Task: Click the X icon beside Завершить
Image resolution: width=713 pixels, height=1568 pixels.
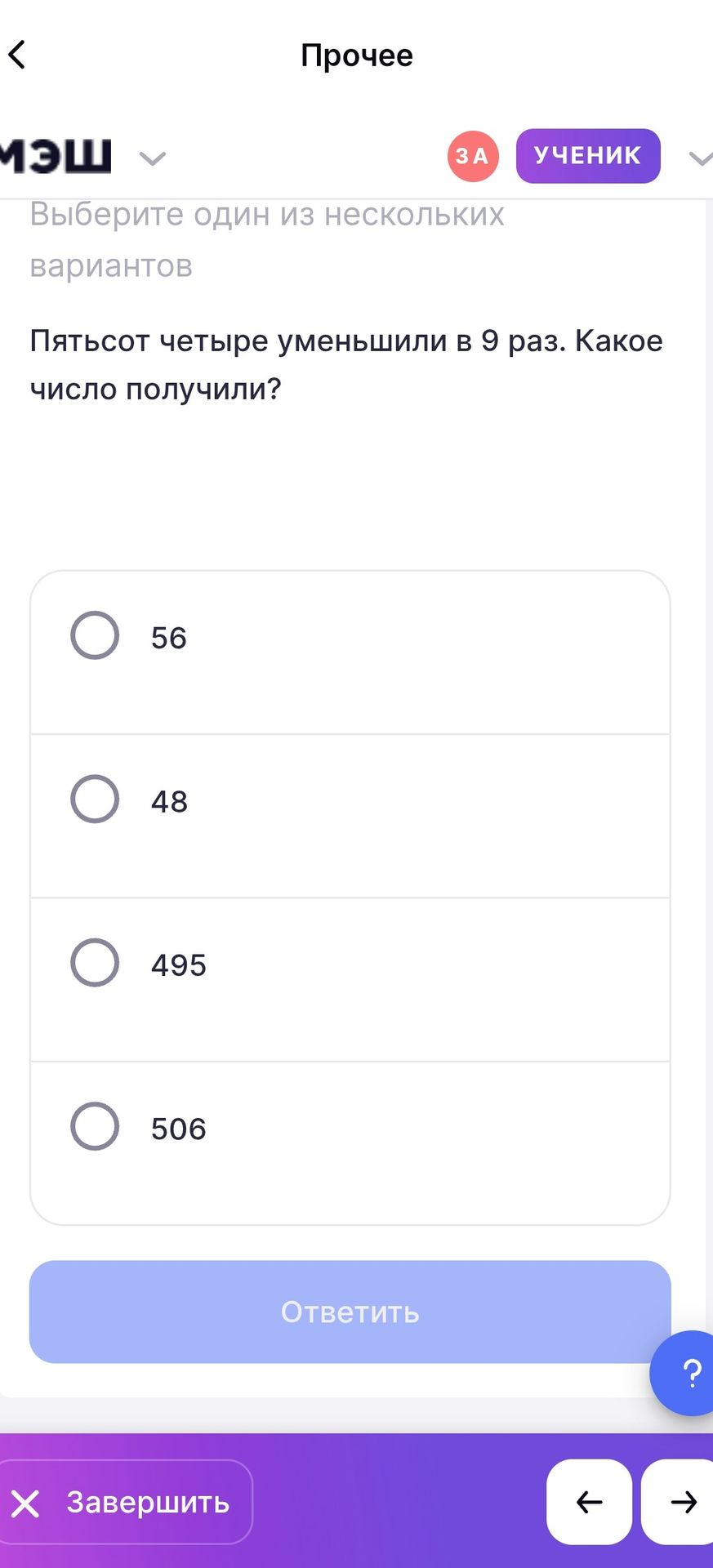Action: click(x=25, y=1503)
